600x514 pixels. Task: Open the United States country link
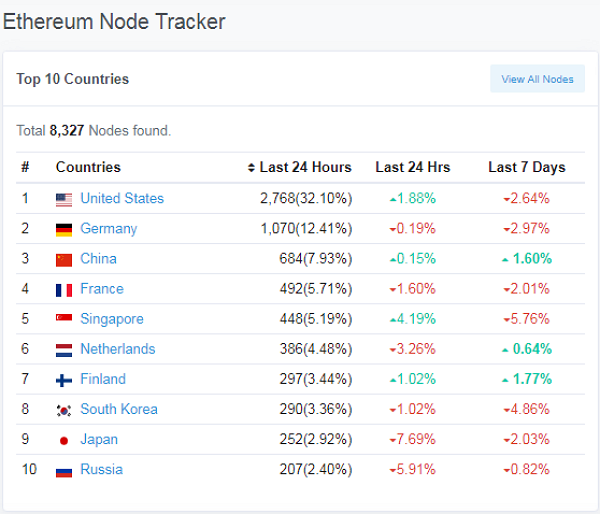[122, 198]
